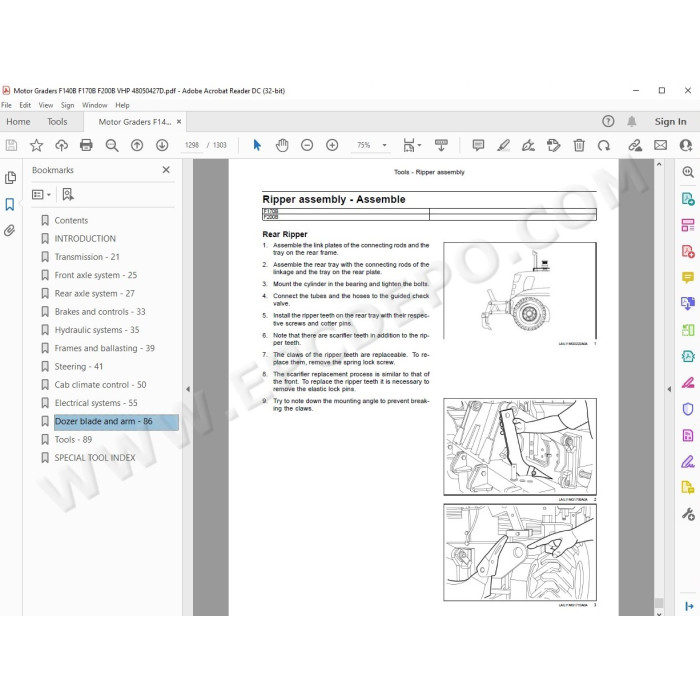Go to previous page arrow
Screen dimensions: 700x700
(x=137, y=145)
